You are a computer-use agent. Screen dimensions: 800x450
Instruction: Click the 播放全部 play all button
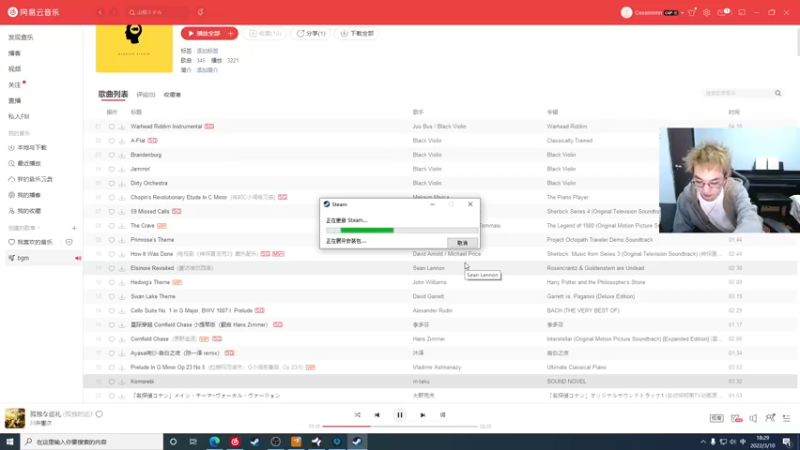[x=203, y=33]
